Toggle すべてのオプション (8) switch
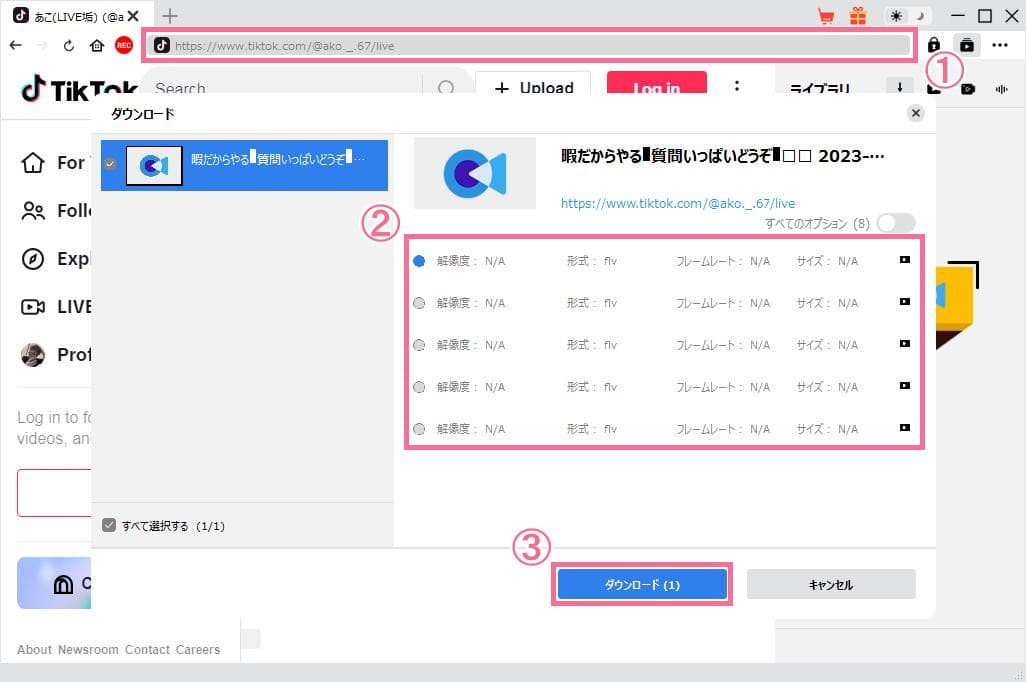The height and width of the screenshot is (682, 1026). click(896, 223)
